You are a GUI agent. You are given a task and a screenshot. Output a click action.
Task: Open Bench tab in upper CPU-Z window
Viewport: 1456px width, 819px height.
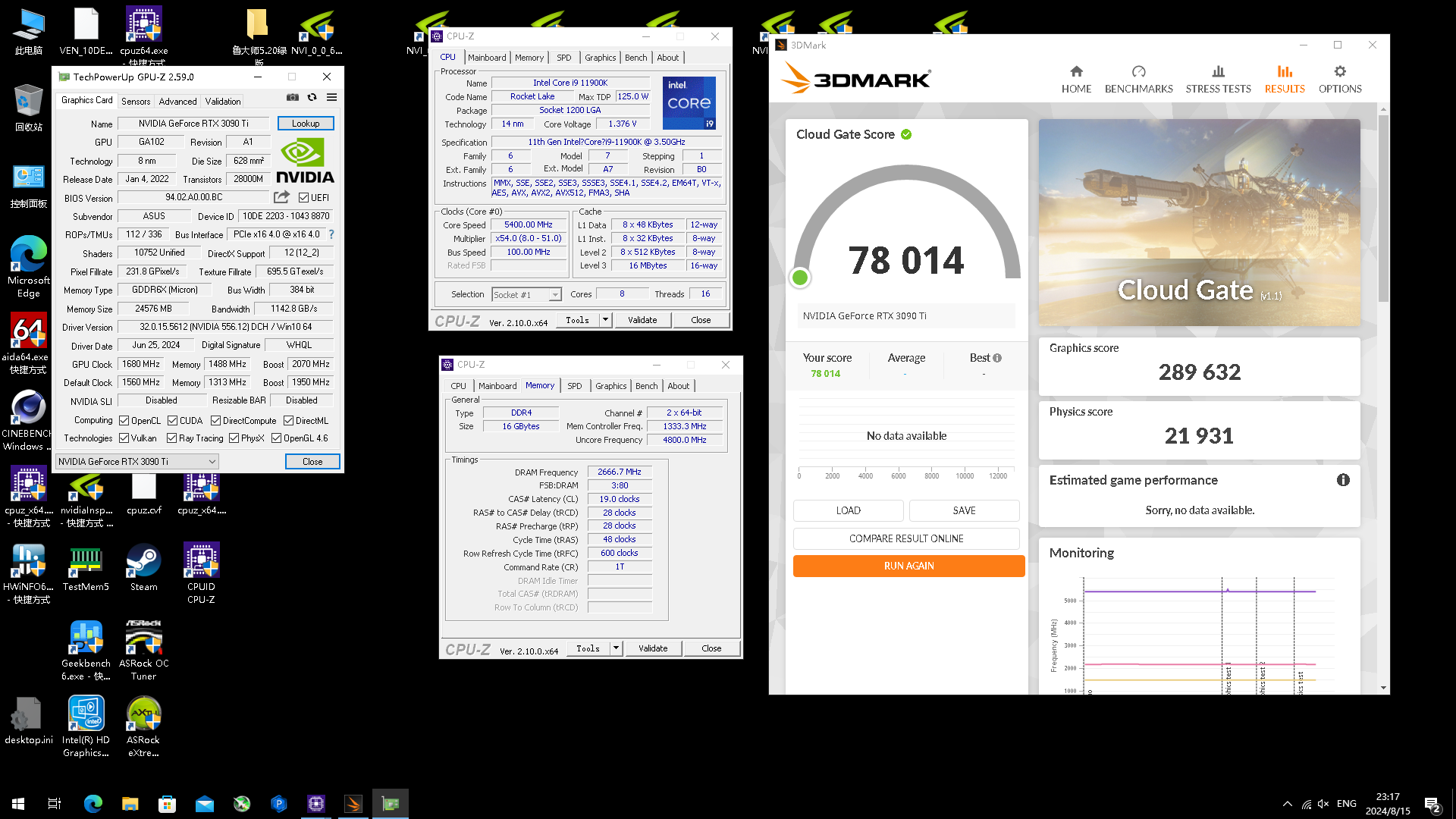click(x=635, y=58)
